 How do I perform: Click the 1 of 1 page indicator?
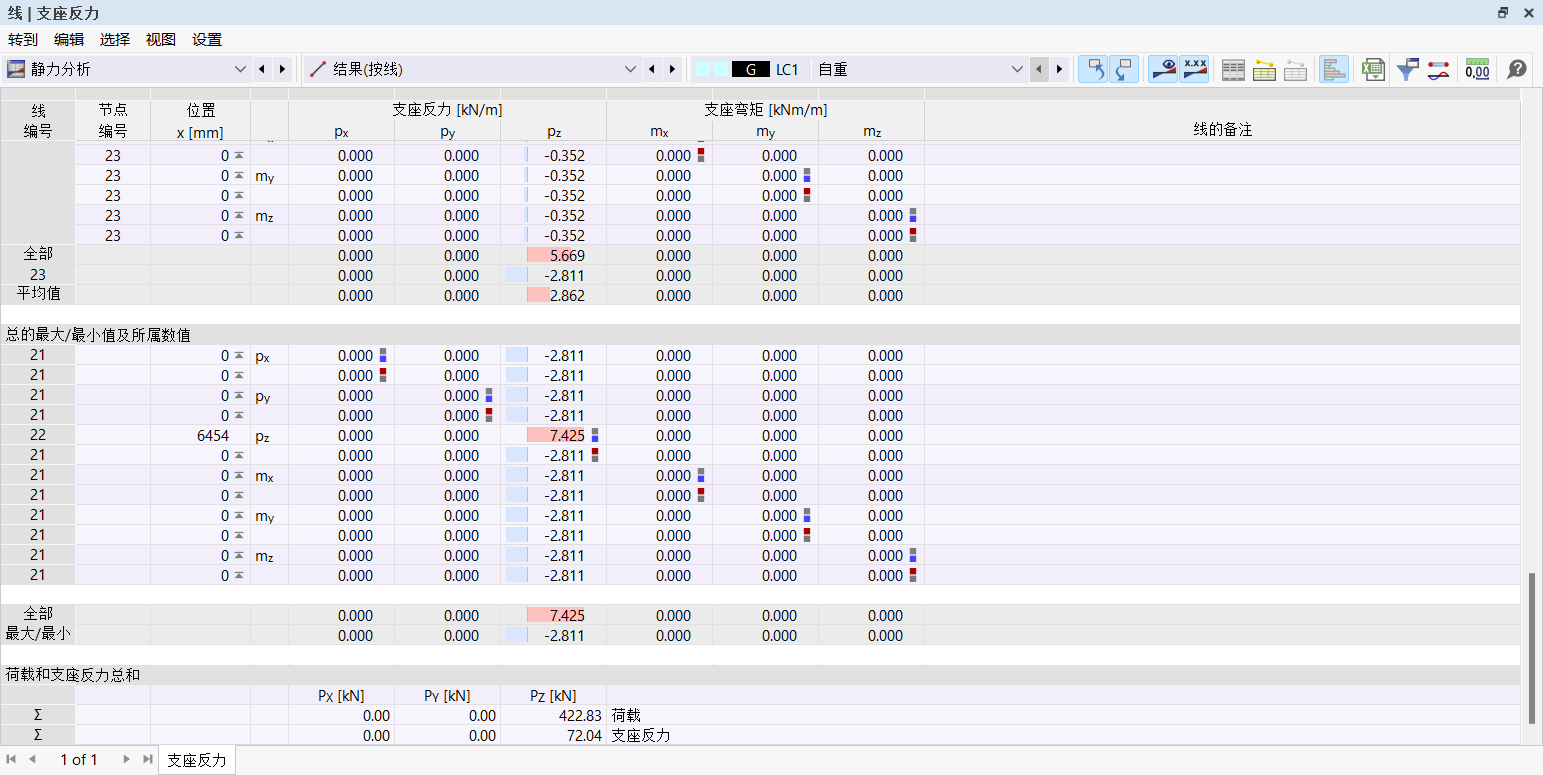coord(79,760)
